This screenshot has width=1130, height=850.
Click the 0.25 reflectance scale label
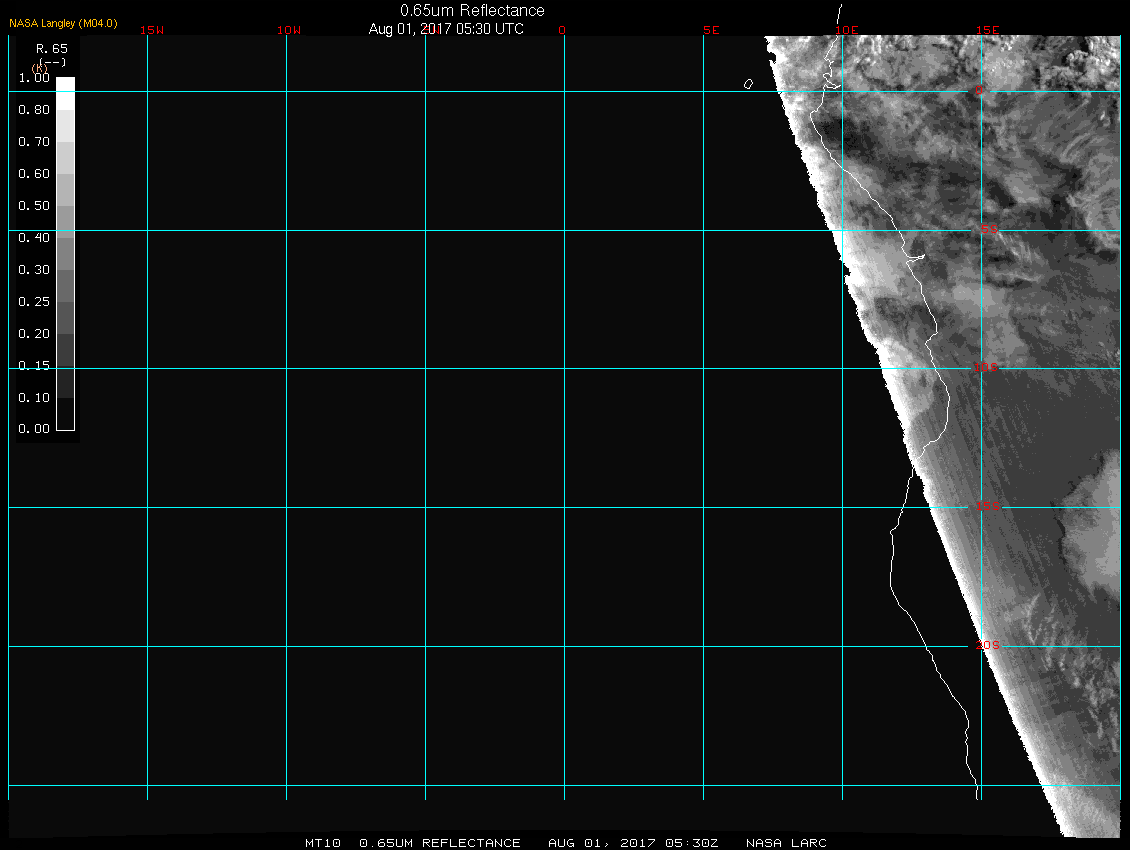(34, 302)
